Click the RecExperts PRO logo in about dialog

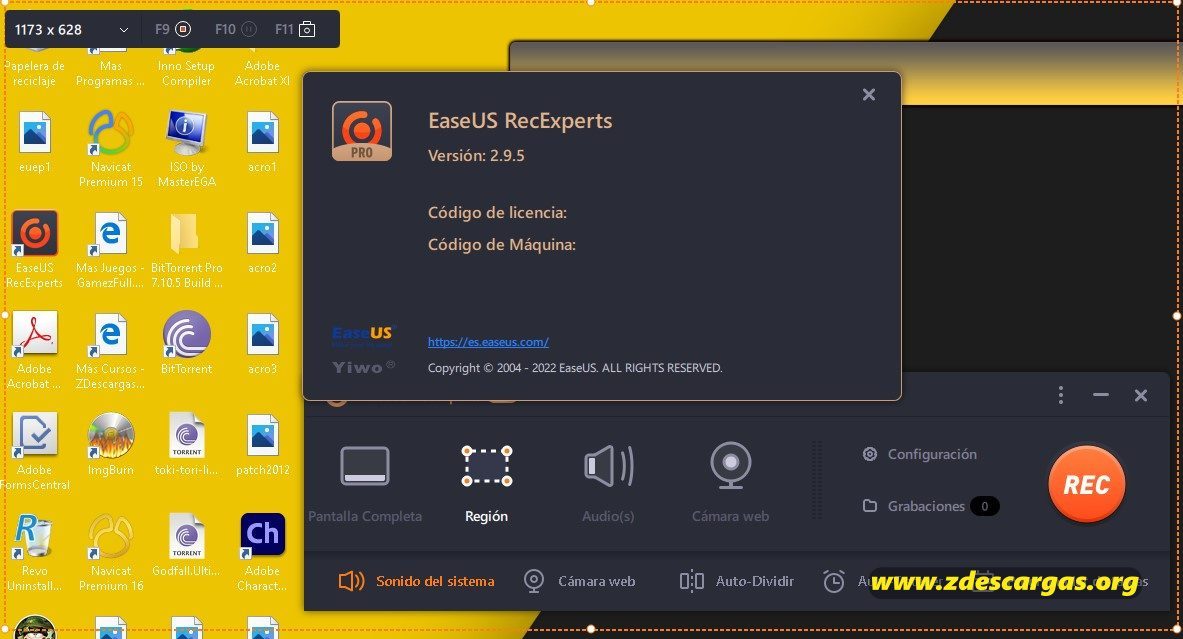click(x=361, y=131)
